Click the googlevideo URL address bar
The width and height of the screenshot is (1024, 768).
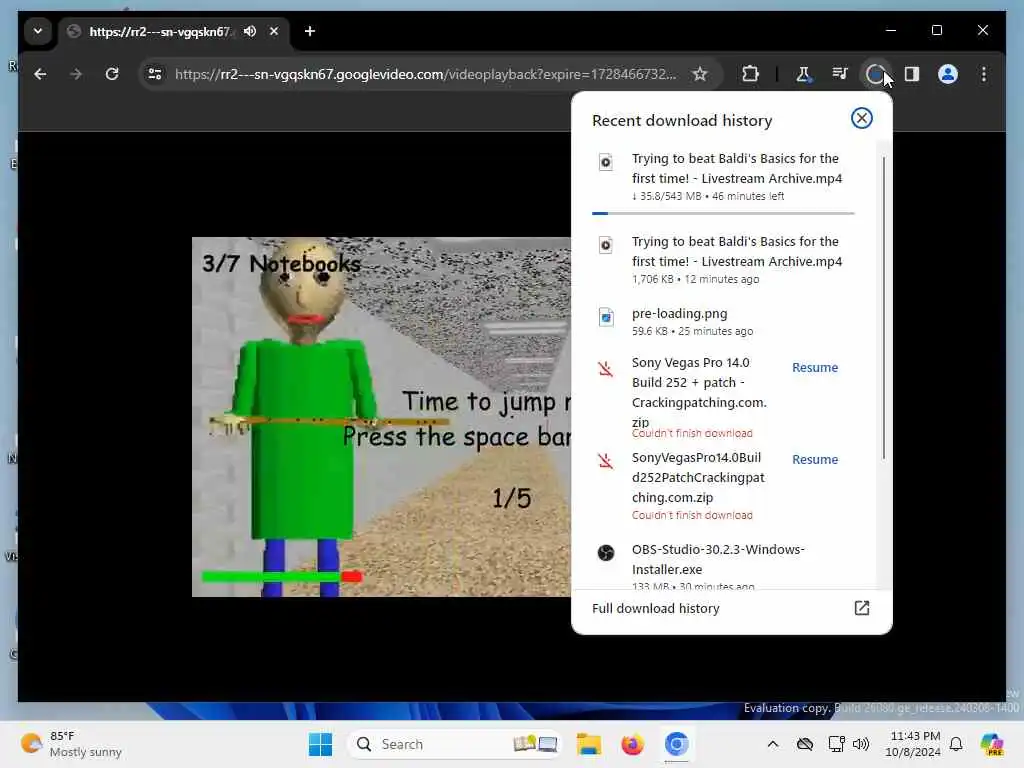click(x=424, y=74)
